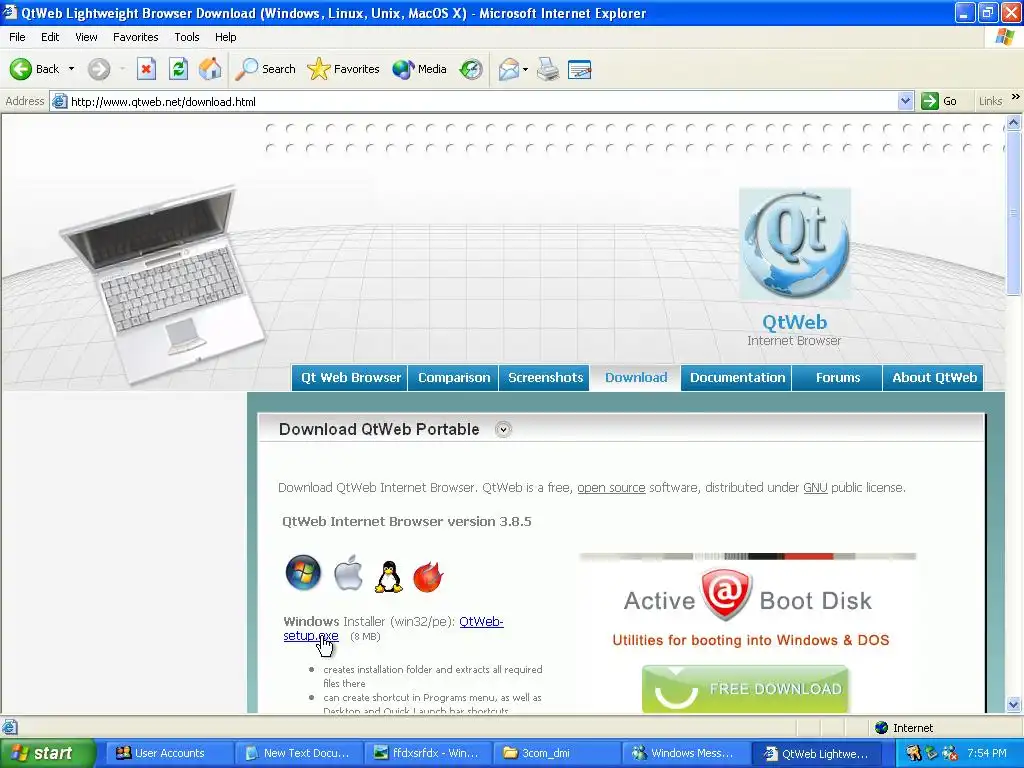Switch to 3com_dmi folder taskbar button

click(x=556, y=753)
